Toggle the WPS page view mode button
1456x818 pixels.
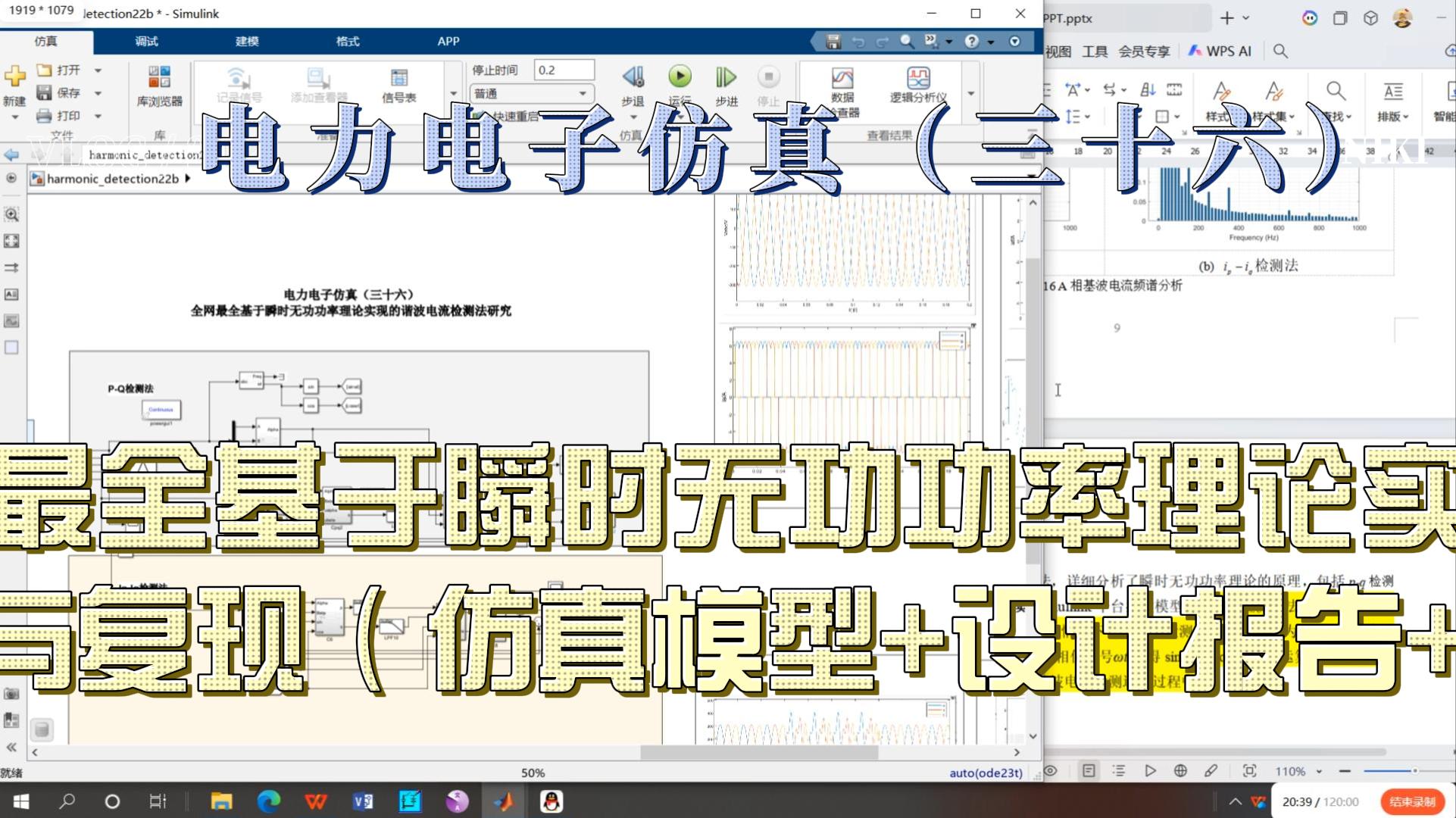1089,771
